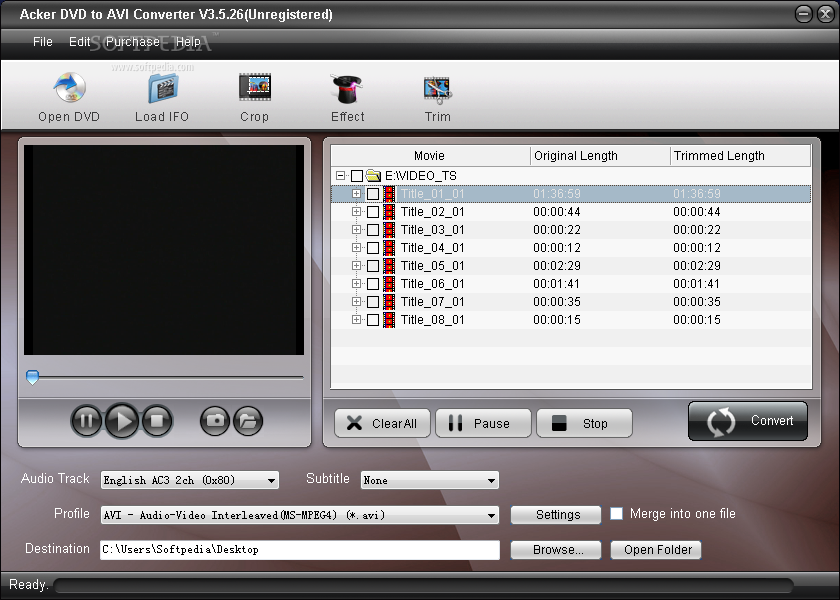
Task: Click the Original Length column header
Action: [600, 156]
